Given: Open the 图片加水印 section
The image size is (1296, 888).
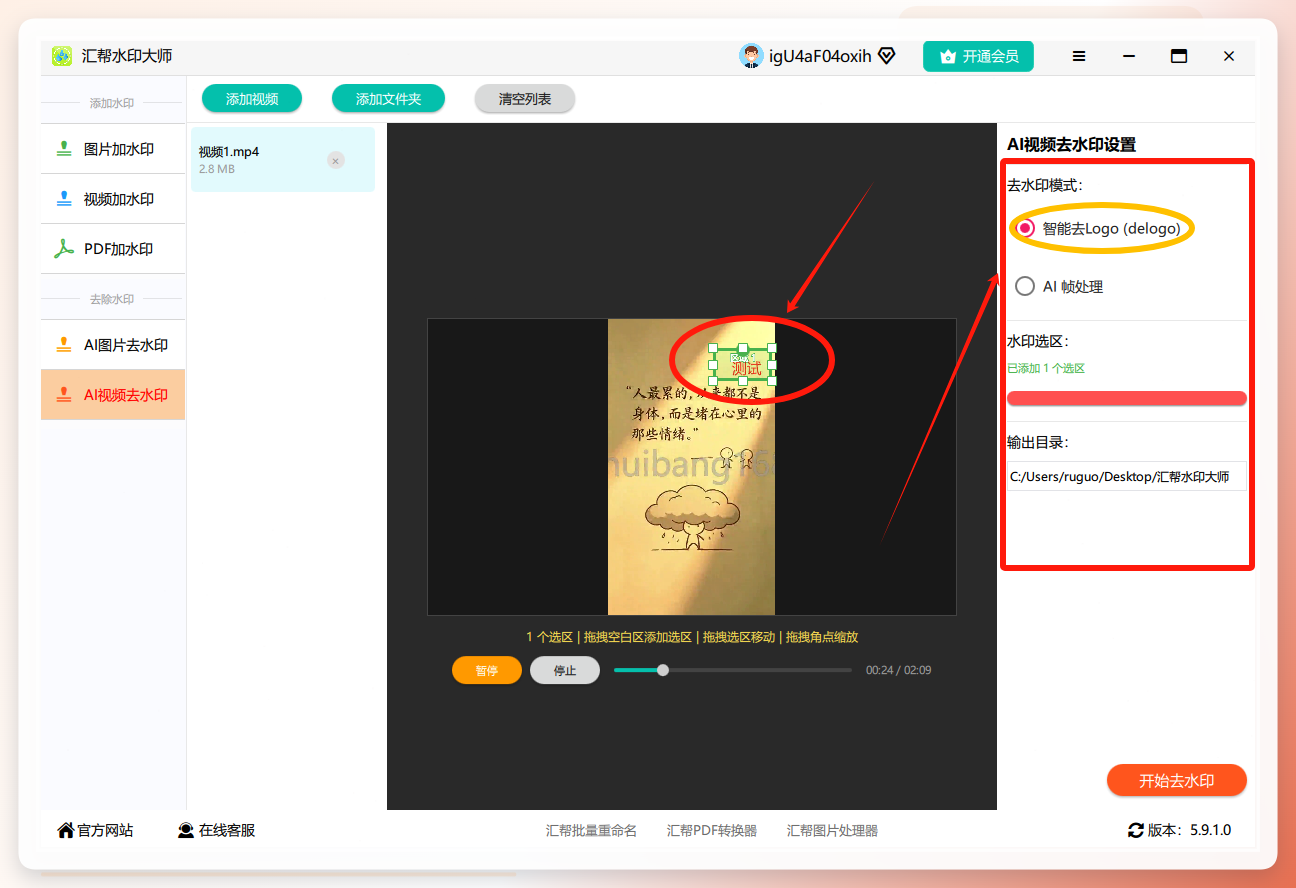Looking at the screenshot, I should pos(113,149).
